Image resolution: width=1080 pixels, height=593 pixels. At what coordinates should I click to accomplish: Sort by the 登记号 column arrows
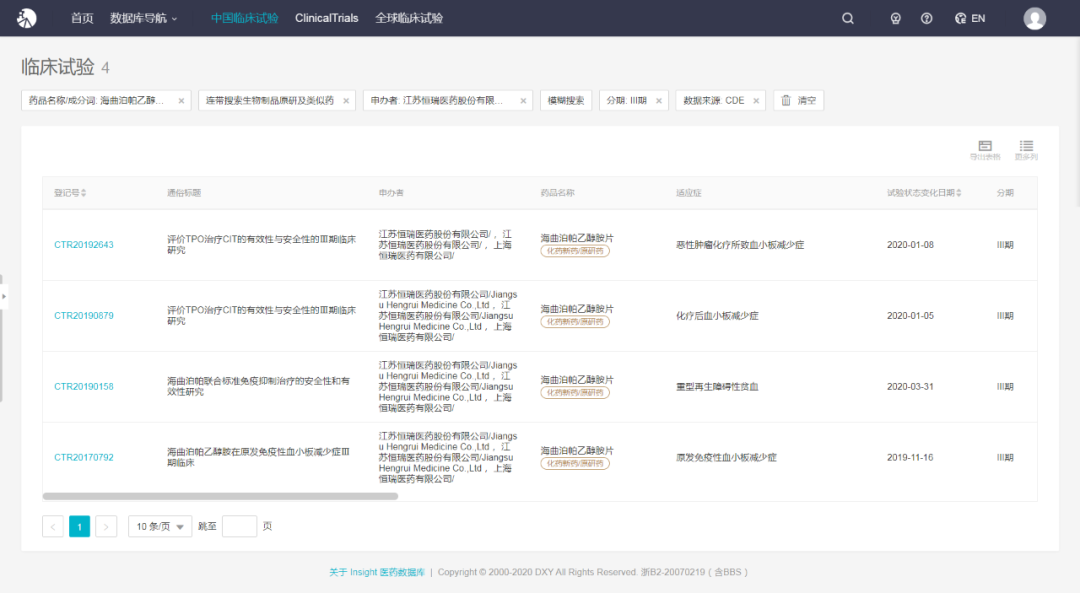tap(83, 193)
